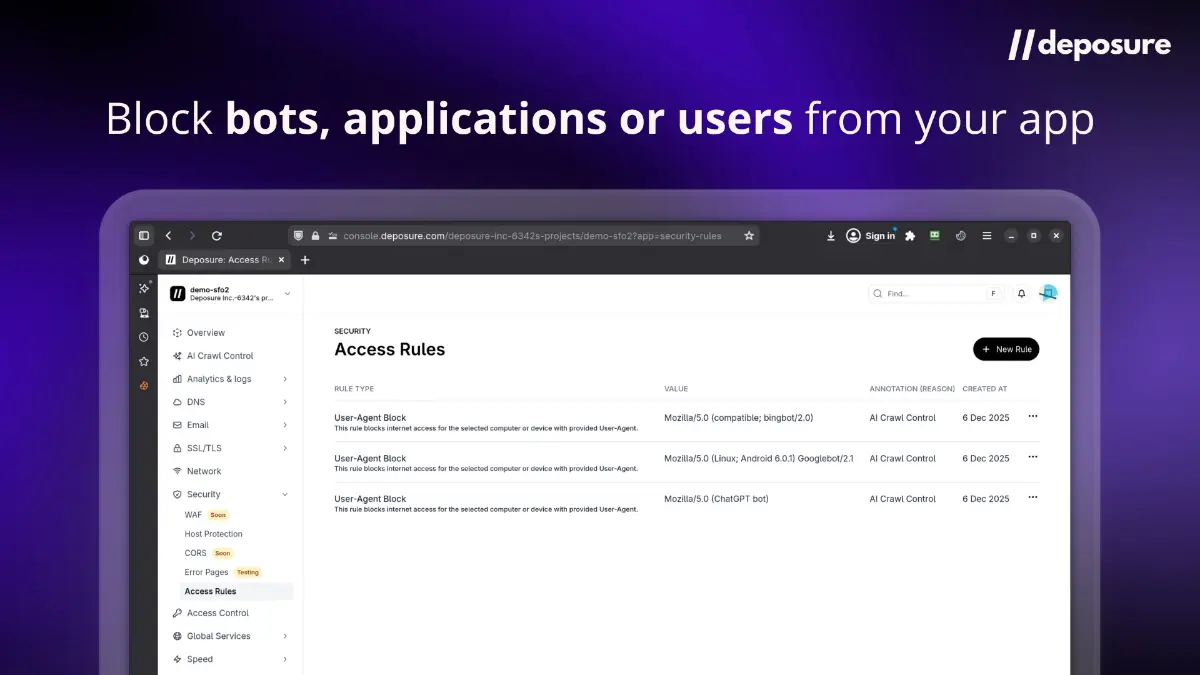Click the SSL/TLS lock icon
The image size is (1200, 675).
[177, 447]
